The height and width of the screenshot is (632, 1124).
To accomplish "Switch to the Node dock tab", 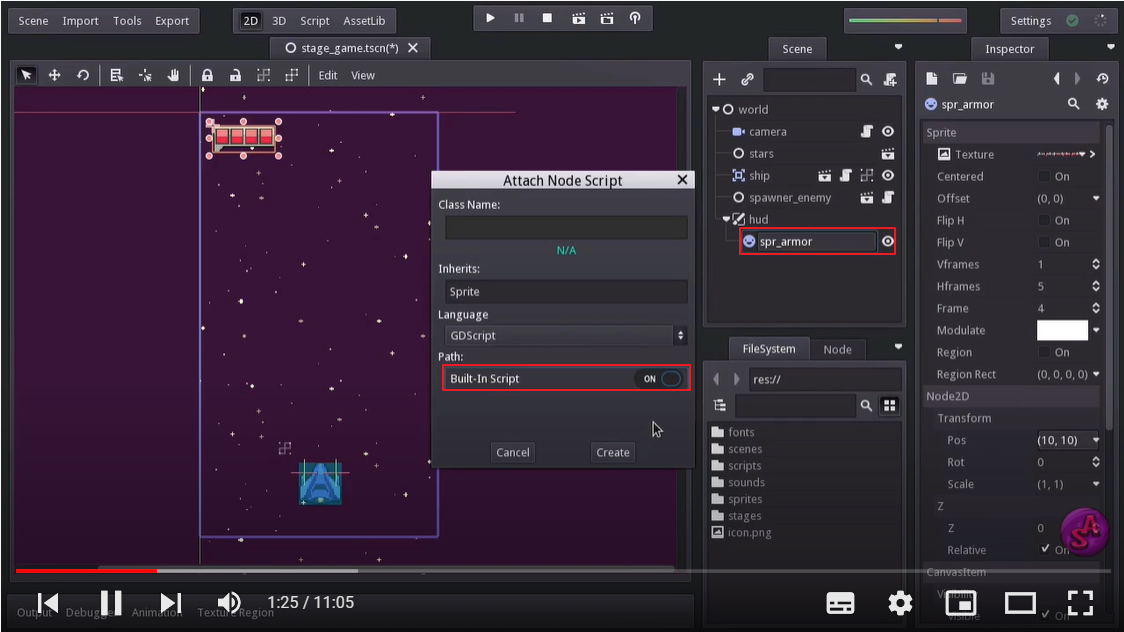I will 837,349.
